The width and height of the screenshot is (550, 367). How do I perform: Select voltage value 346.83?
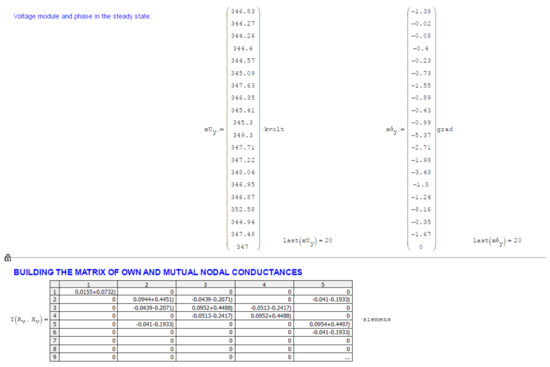pos(243,11)
